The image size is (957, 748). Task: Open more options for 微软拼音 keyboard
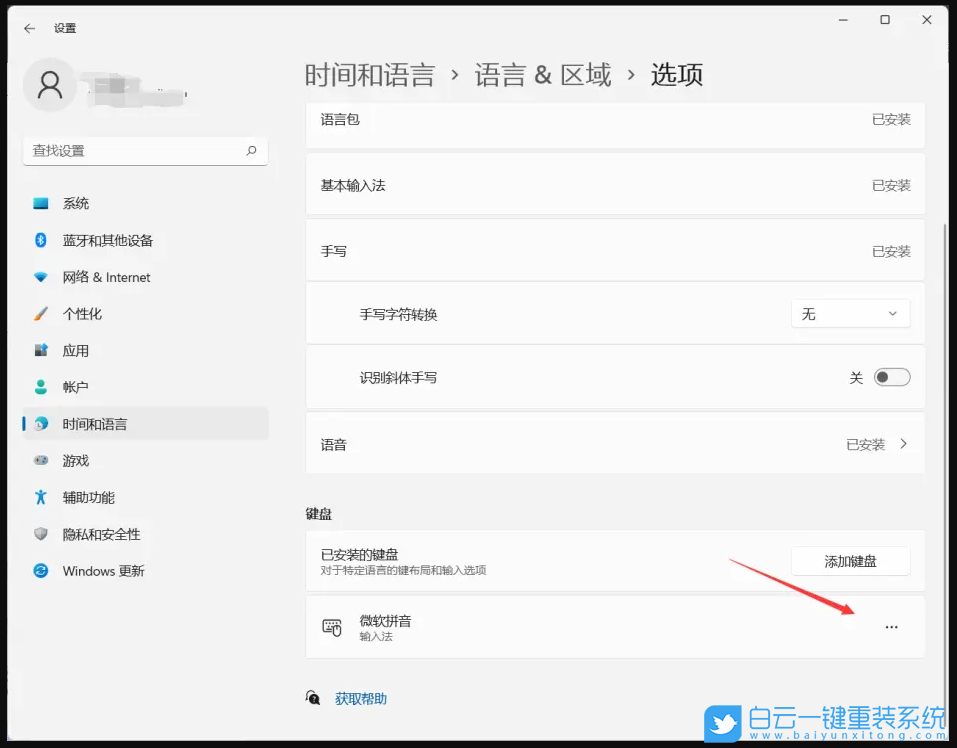[891, 627]
